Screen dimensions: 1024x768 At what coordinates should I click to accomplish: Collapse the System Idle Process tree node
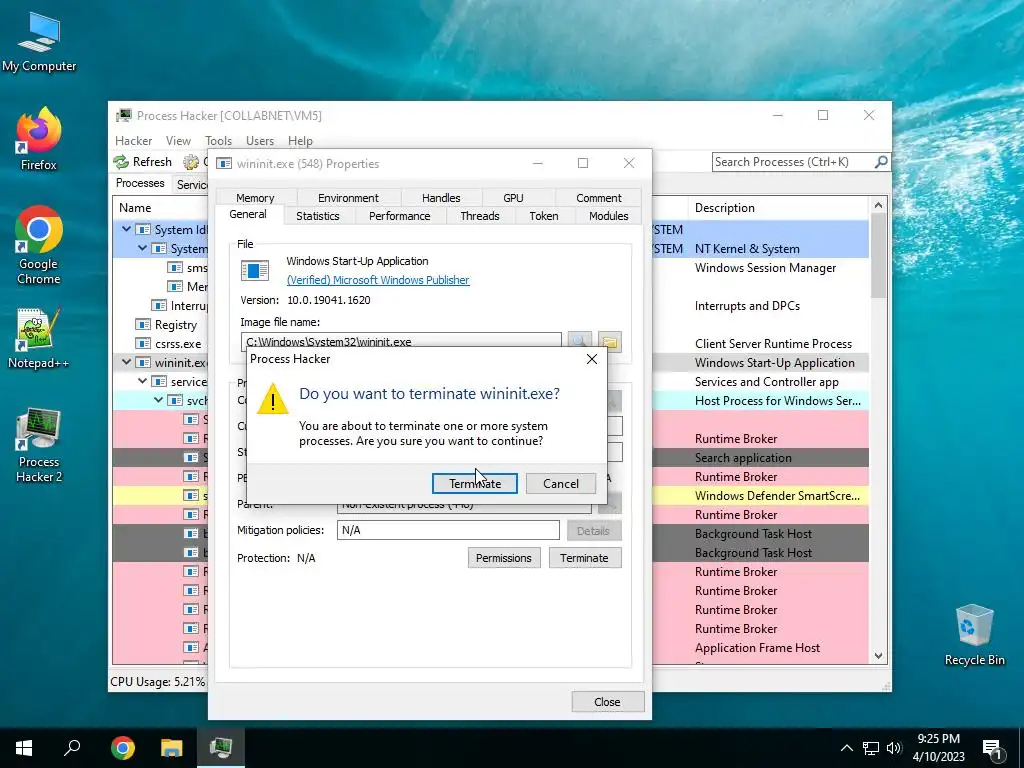pos(126,229)
